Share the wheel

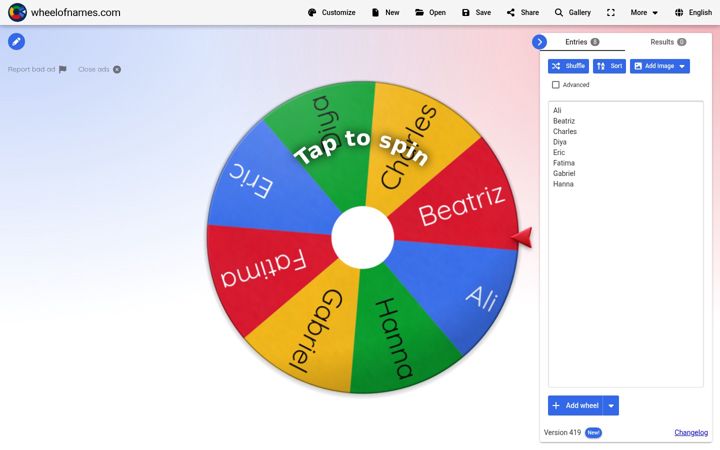pyautogui.click(x=523, y=12)
